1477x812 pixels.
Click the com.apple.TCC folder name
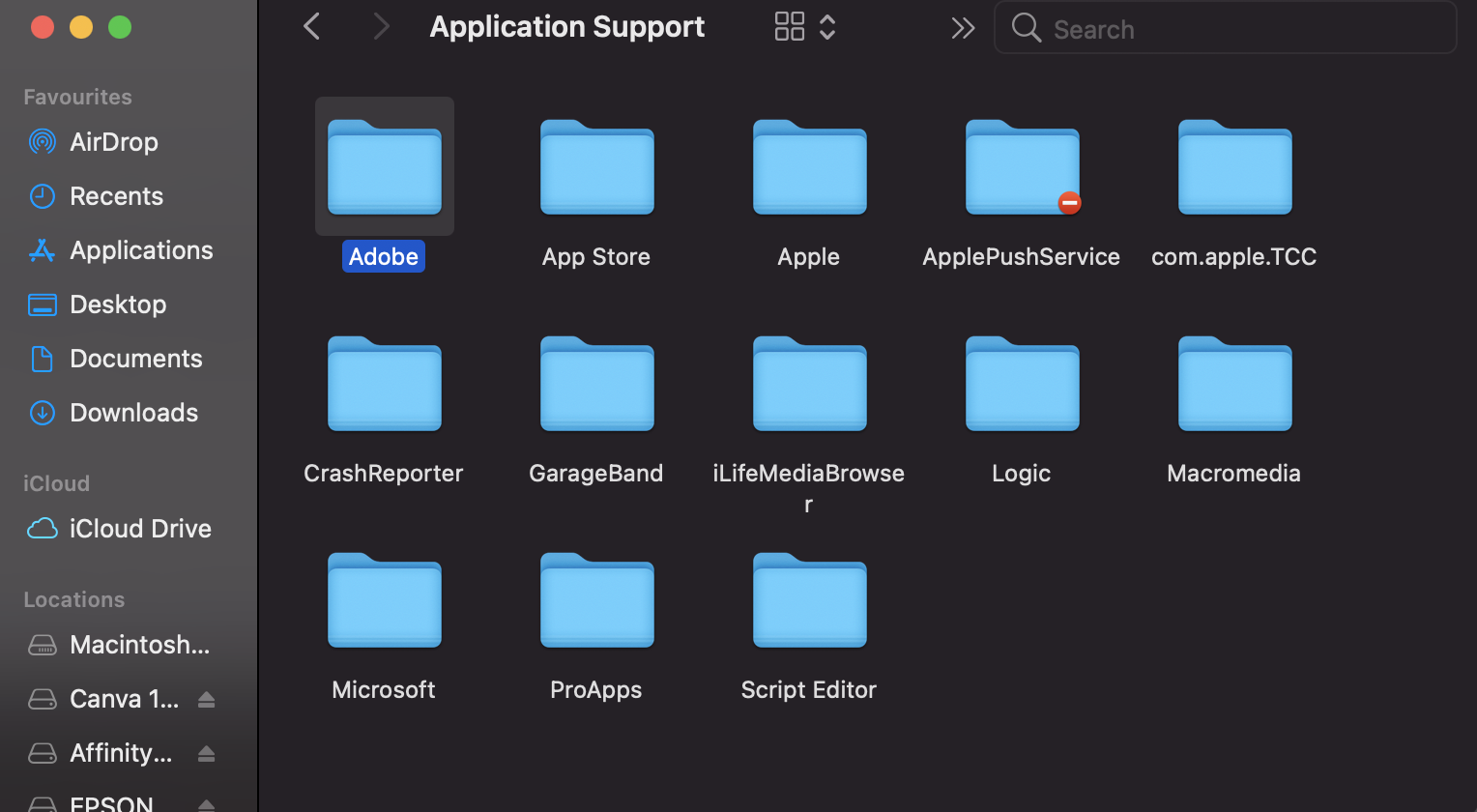point(1234,257)
